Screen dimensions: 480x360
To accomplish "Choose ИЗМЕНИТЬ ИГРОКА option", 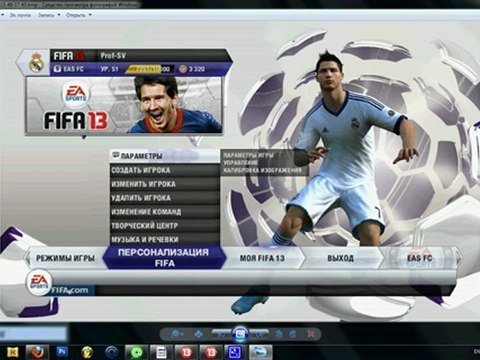I will tap(165, 184).
